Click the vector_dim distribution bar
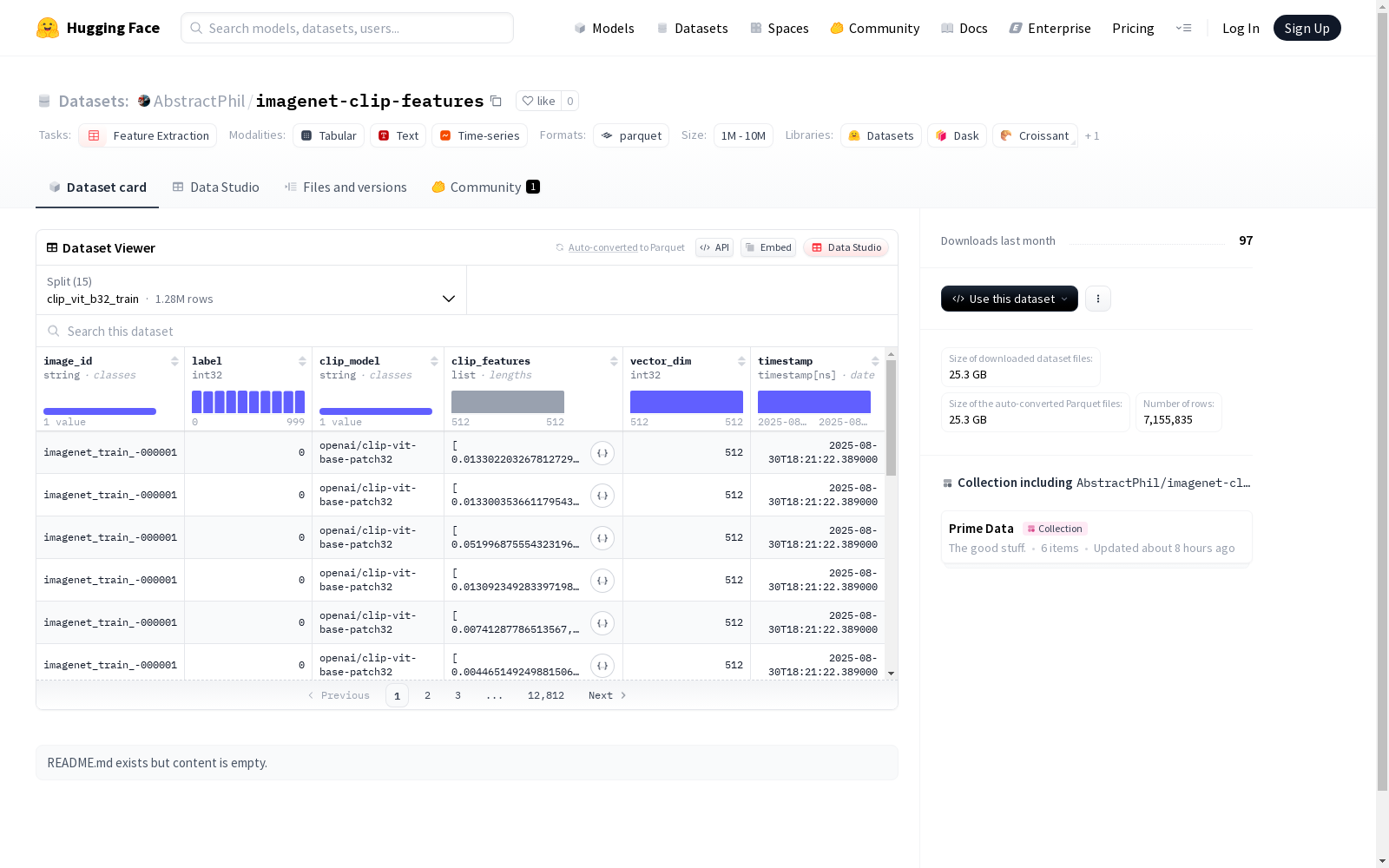 tap(687, 402)
